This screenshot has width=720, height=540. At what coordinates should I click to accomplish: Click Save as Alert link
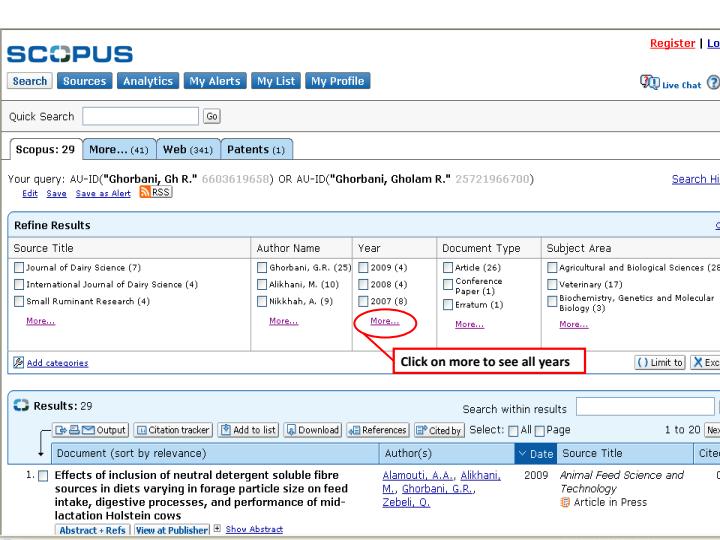tap(103, 193)
